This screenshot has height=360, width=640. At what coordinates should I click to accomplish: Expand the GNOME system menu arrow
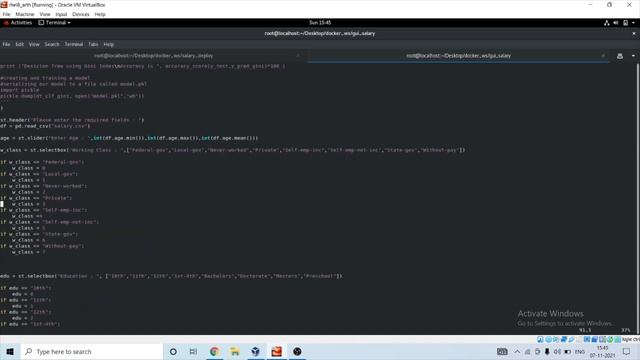633,23
